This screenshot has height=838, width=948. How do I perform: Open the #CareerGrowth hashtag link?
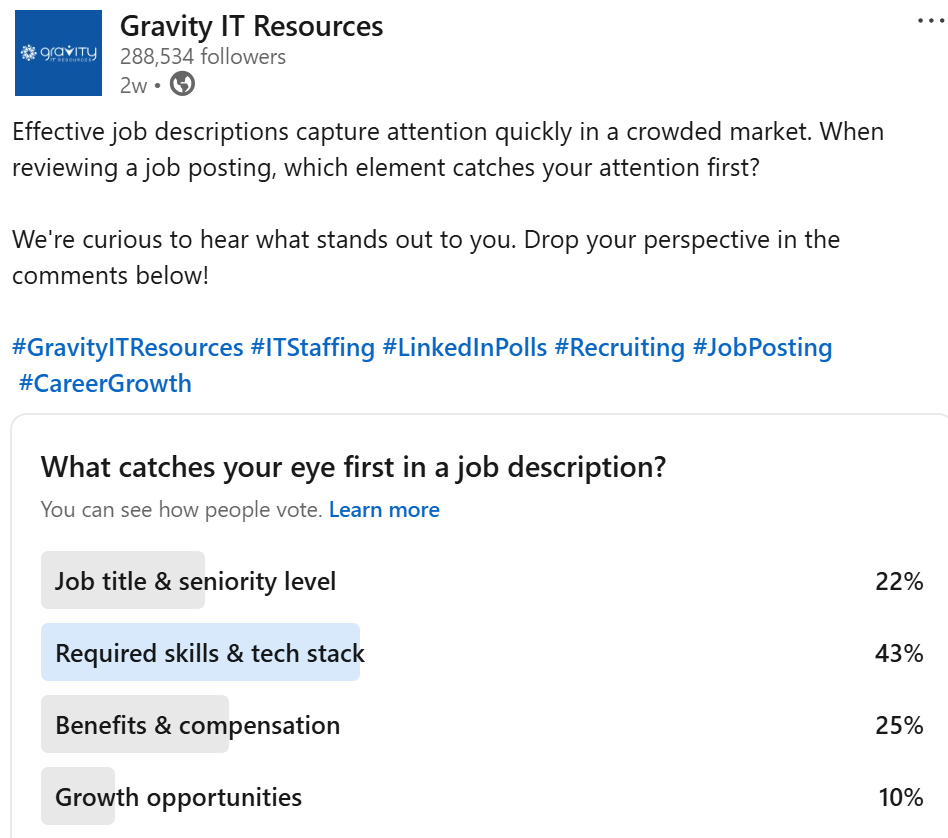[x=105, y=383]
